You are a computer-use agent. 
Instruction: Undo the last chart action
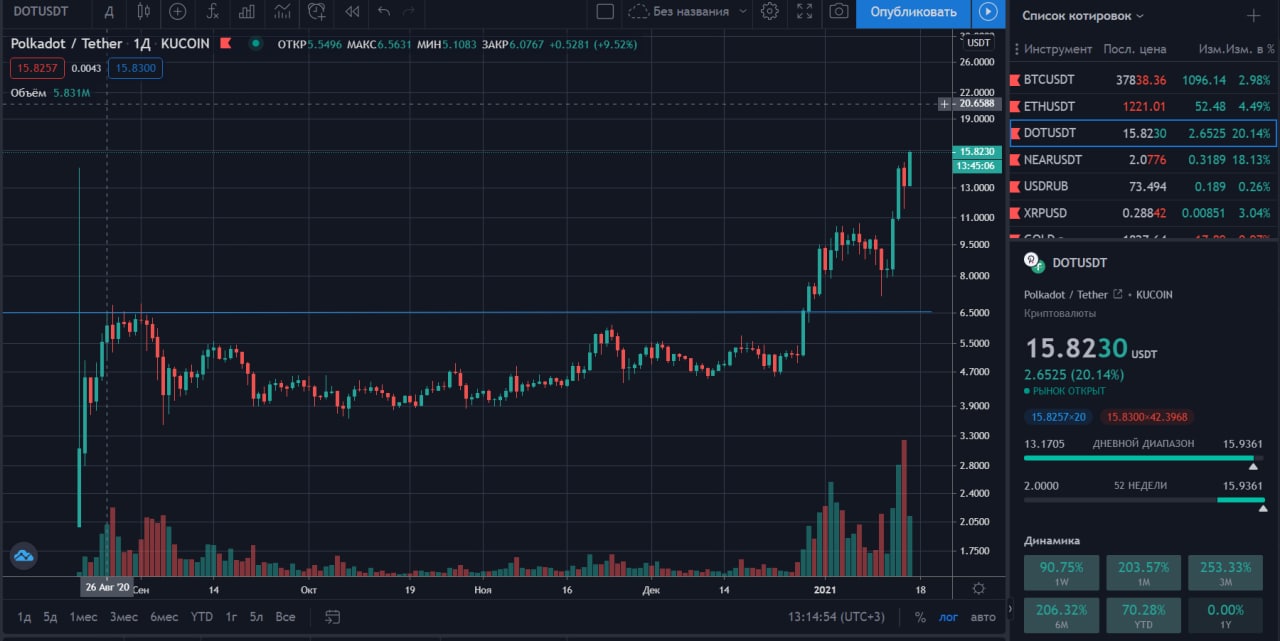(384, 12)
